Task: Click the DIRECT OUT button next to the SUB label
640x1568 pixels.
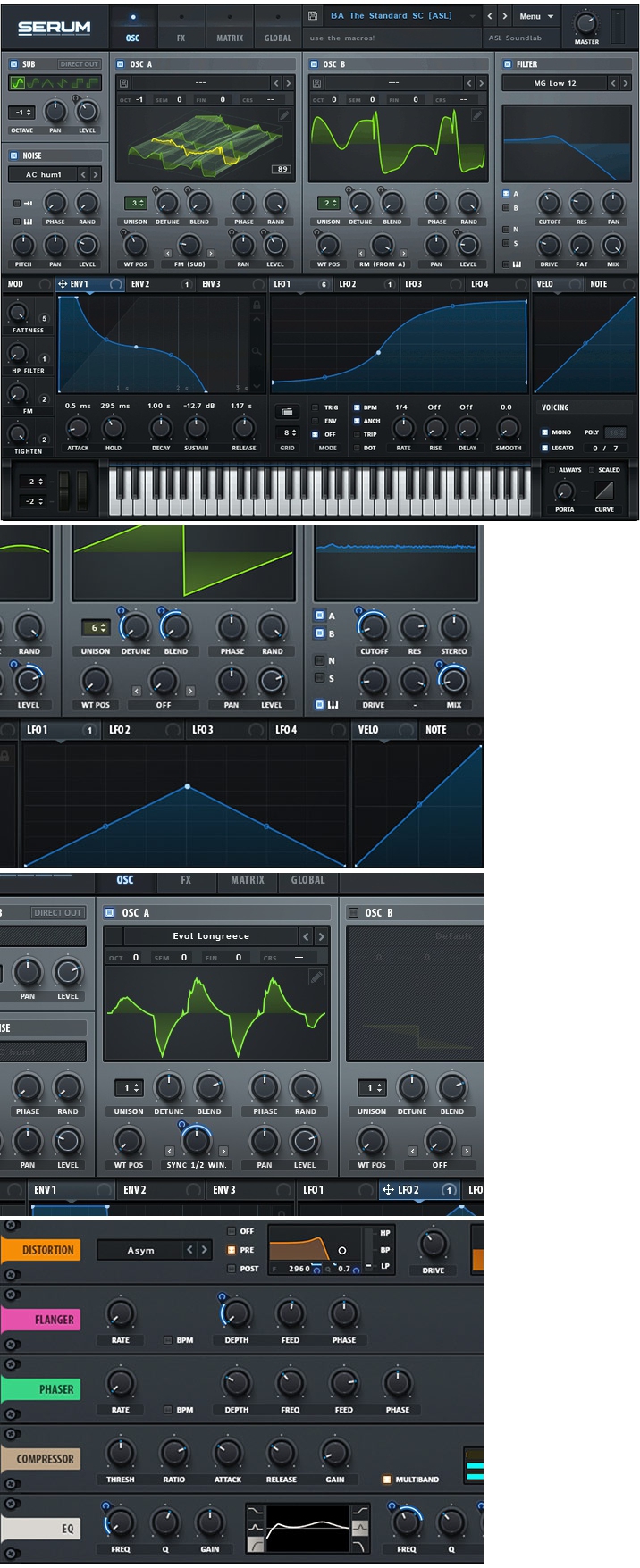Action: pyautogui.click(x=79, y=64)
